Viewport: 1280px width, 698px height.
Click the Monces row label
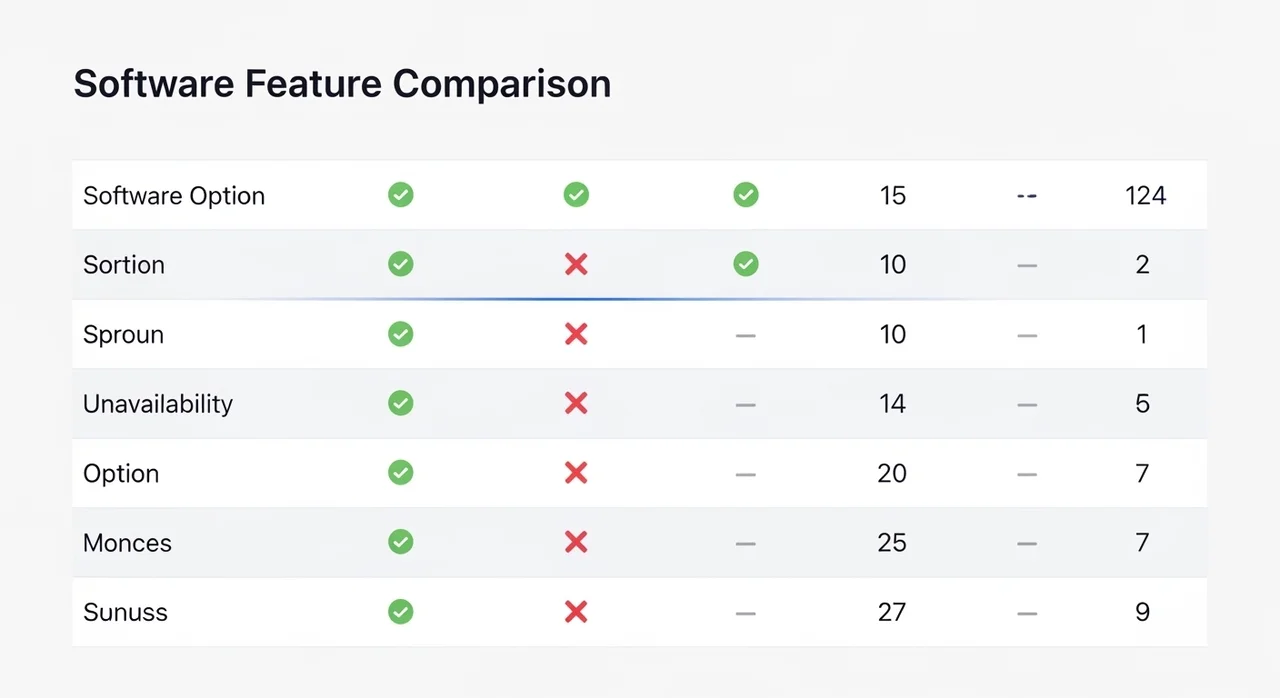(127, 543)
